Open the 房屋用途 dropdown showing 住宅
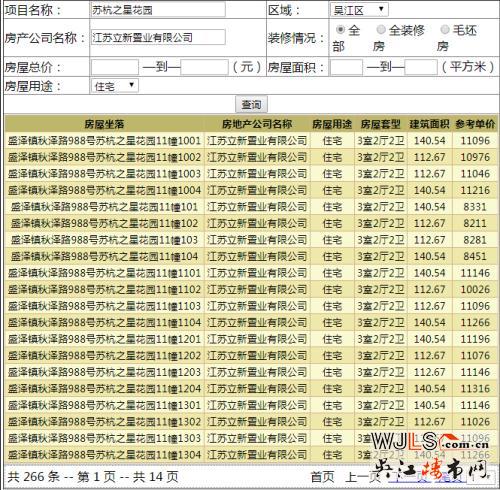This screenshot has width=500, height=490. point(115,86)
